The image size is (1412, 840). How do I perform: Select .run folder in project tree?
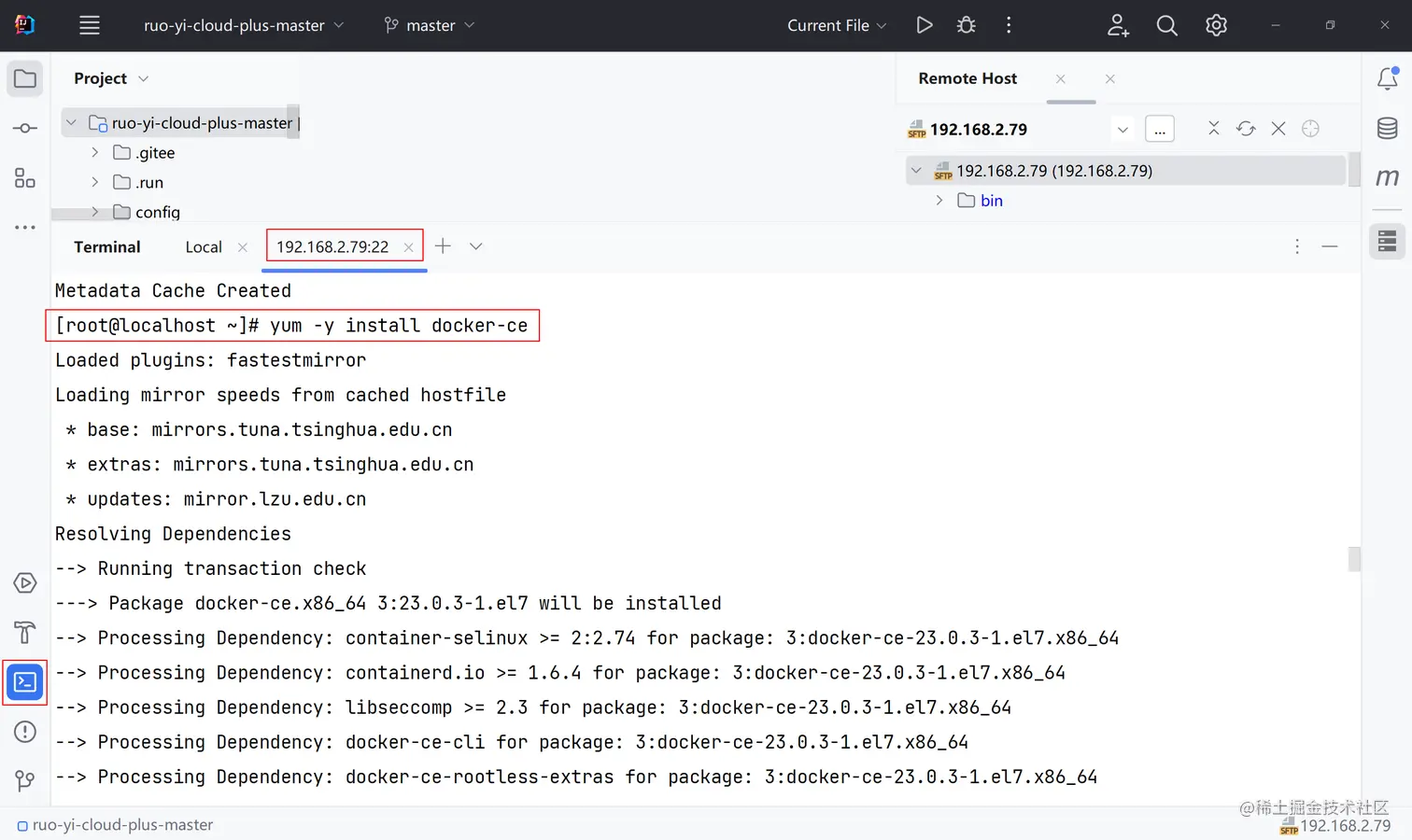click(x=149, y=183)
